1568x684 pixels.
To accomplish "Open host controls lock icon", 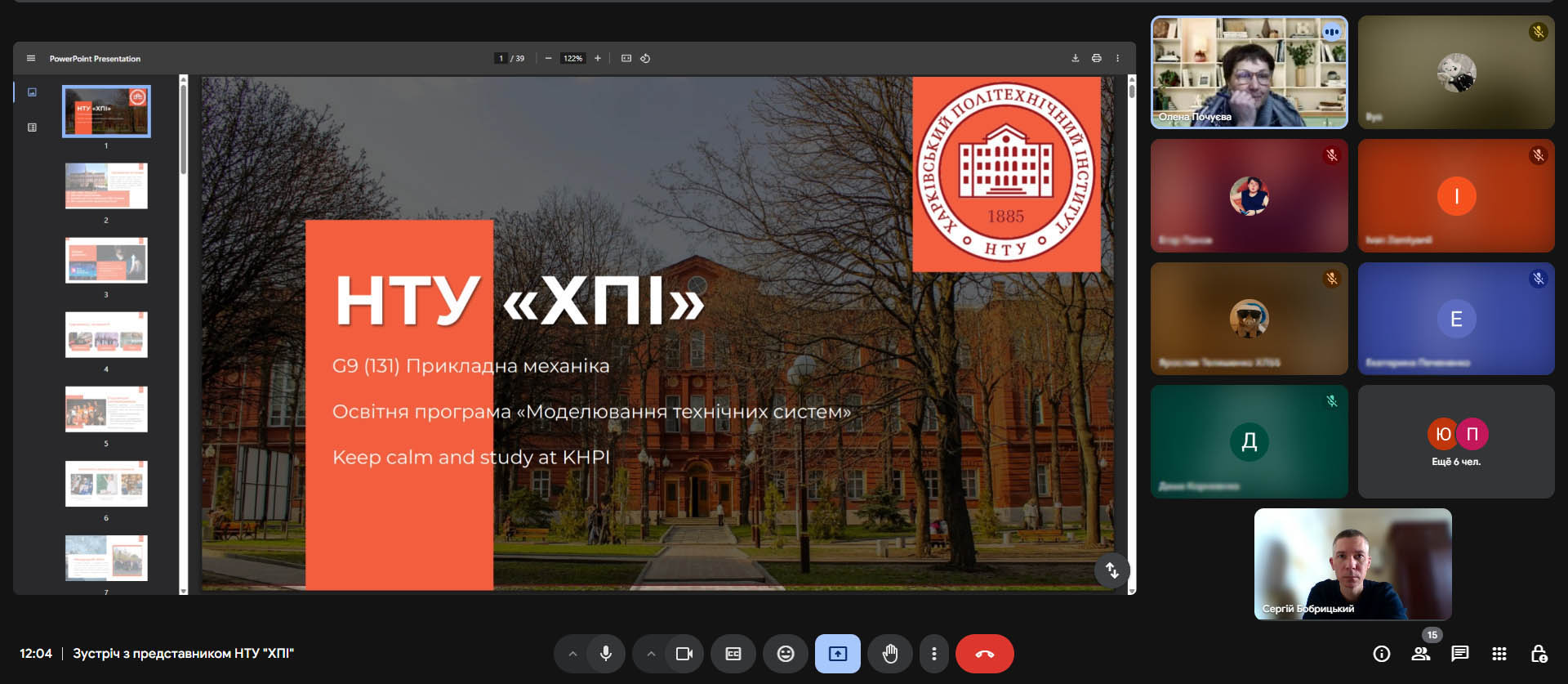I will (1539, 654).
